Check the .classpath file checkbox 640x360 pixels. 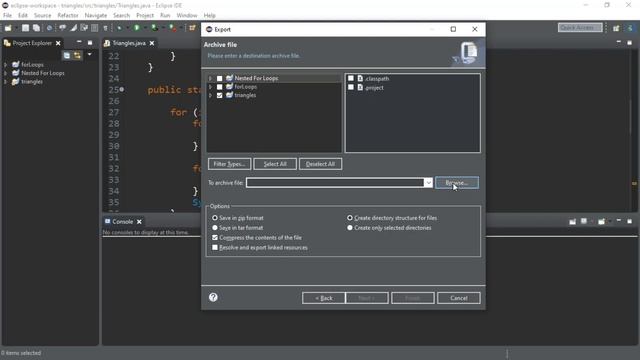tap(351, 78)
